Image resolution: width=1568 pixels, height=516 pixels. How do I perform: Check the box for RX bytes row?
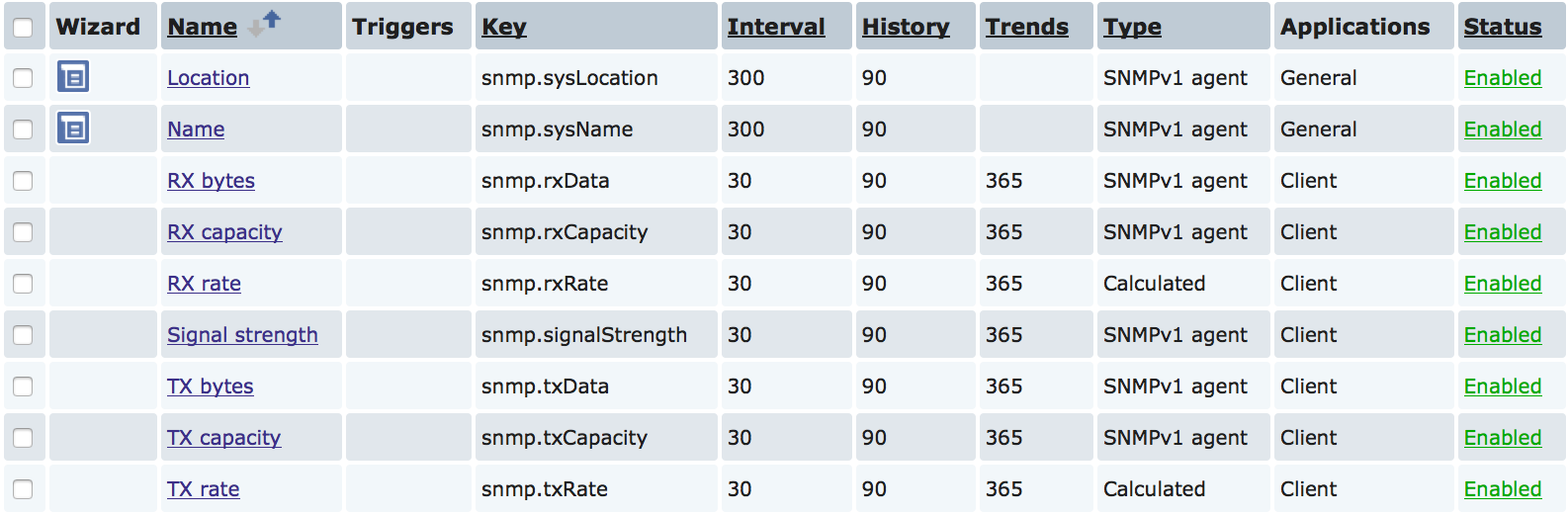[23, 181]
